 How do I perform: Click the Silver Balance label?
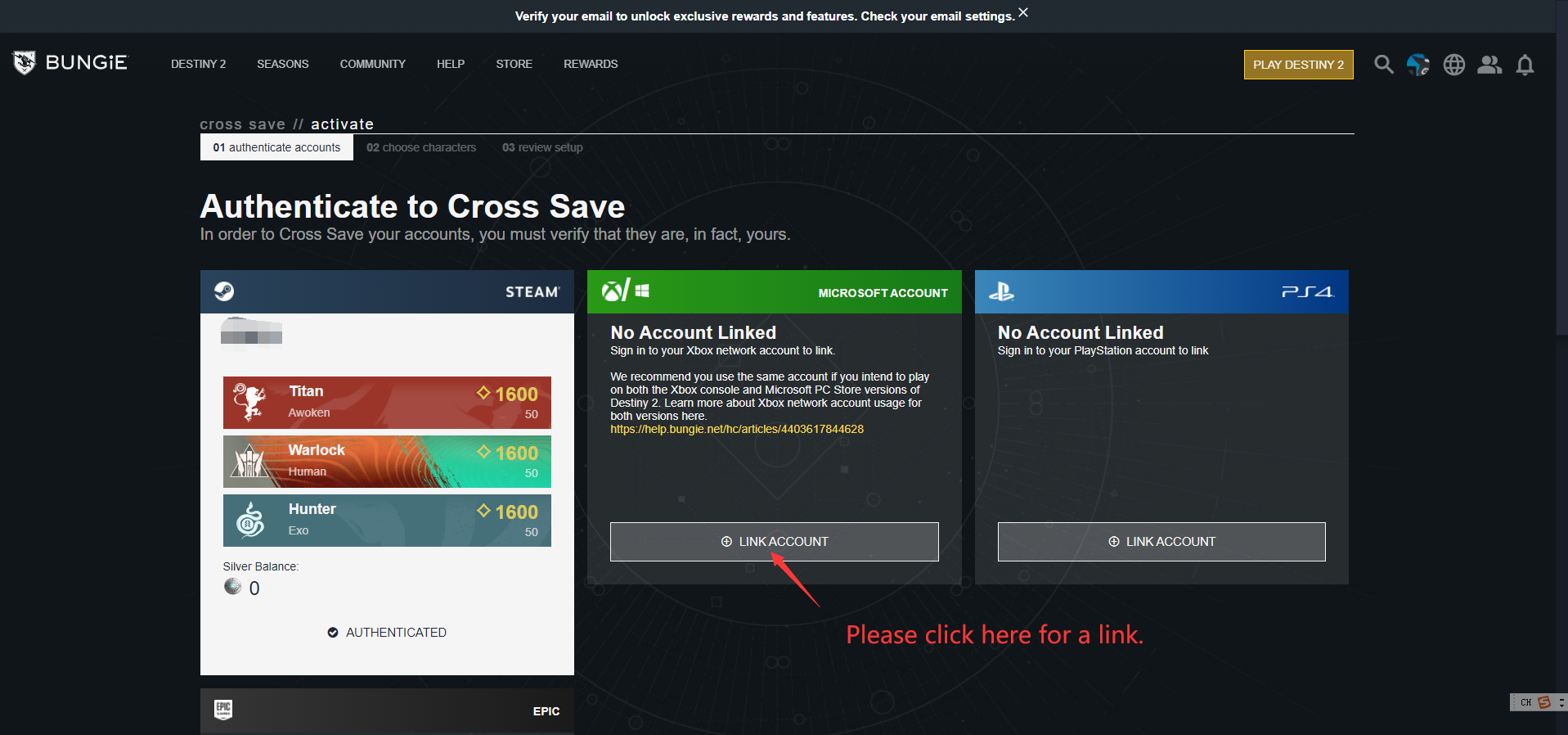click(261, 566)
